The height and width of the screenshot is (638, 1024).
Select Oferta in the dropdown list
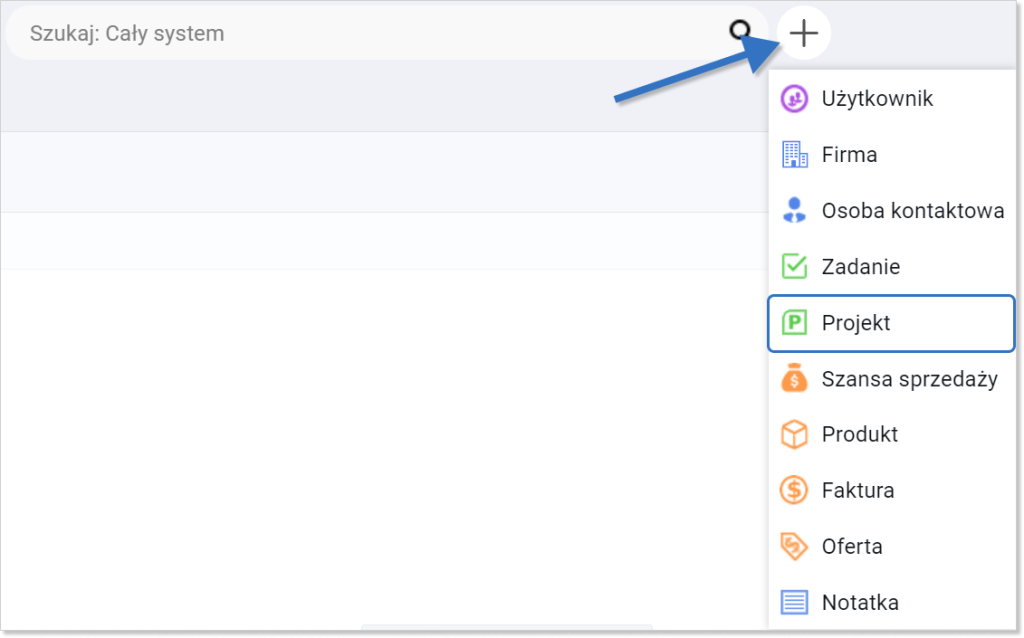pyautogui.click(x=891, y=547)
